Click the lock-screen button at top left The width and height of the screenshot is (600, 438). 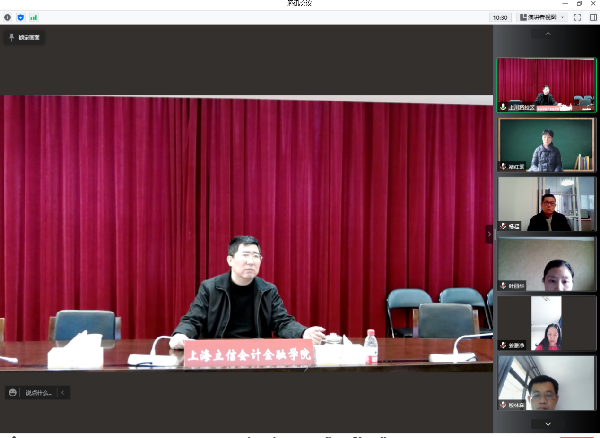25,37
